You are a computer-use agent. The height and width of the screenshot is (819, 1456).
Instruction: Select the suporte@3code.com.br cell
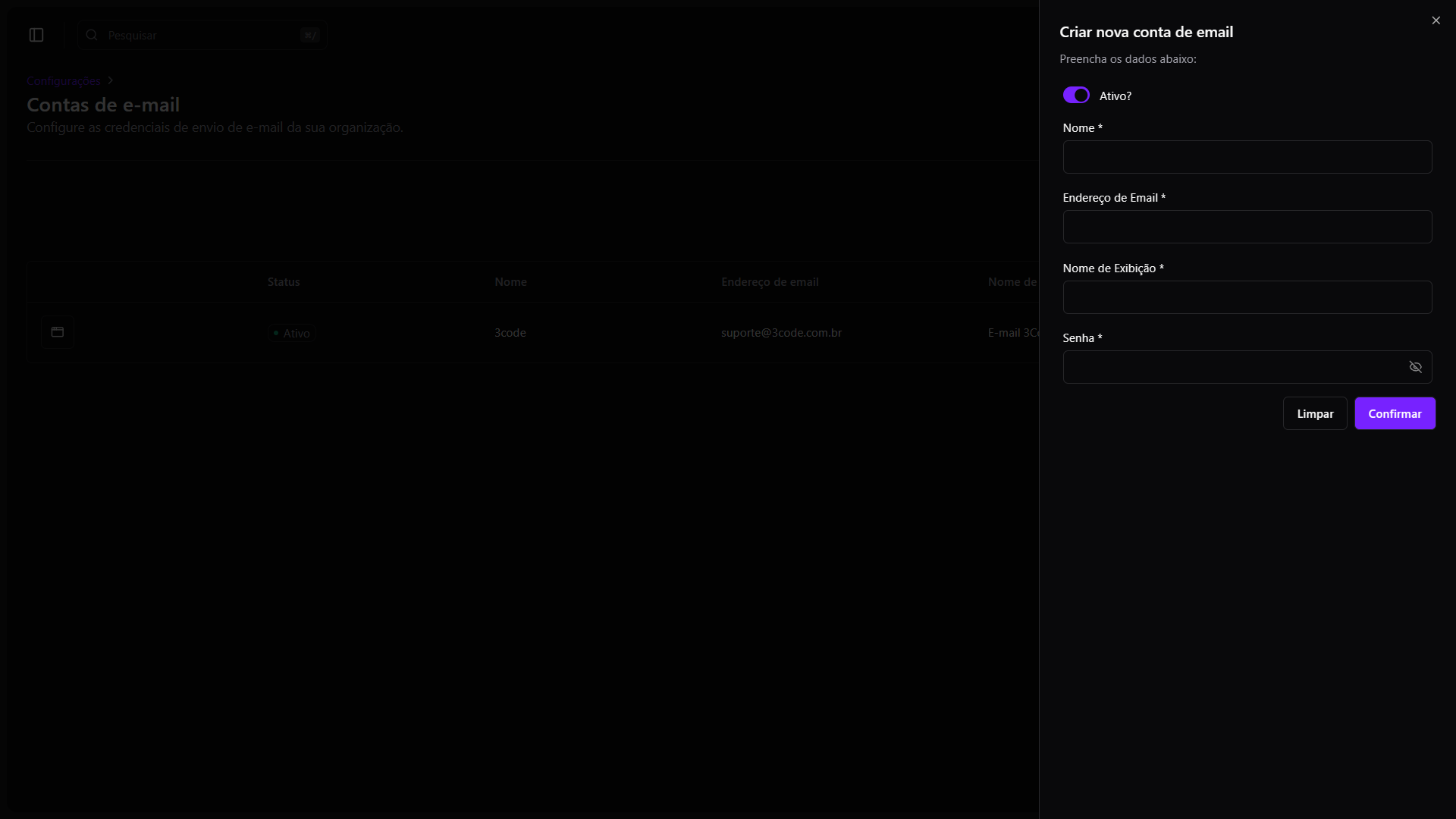pos(781,333)
